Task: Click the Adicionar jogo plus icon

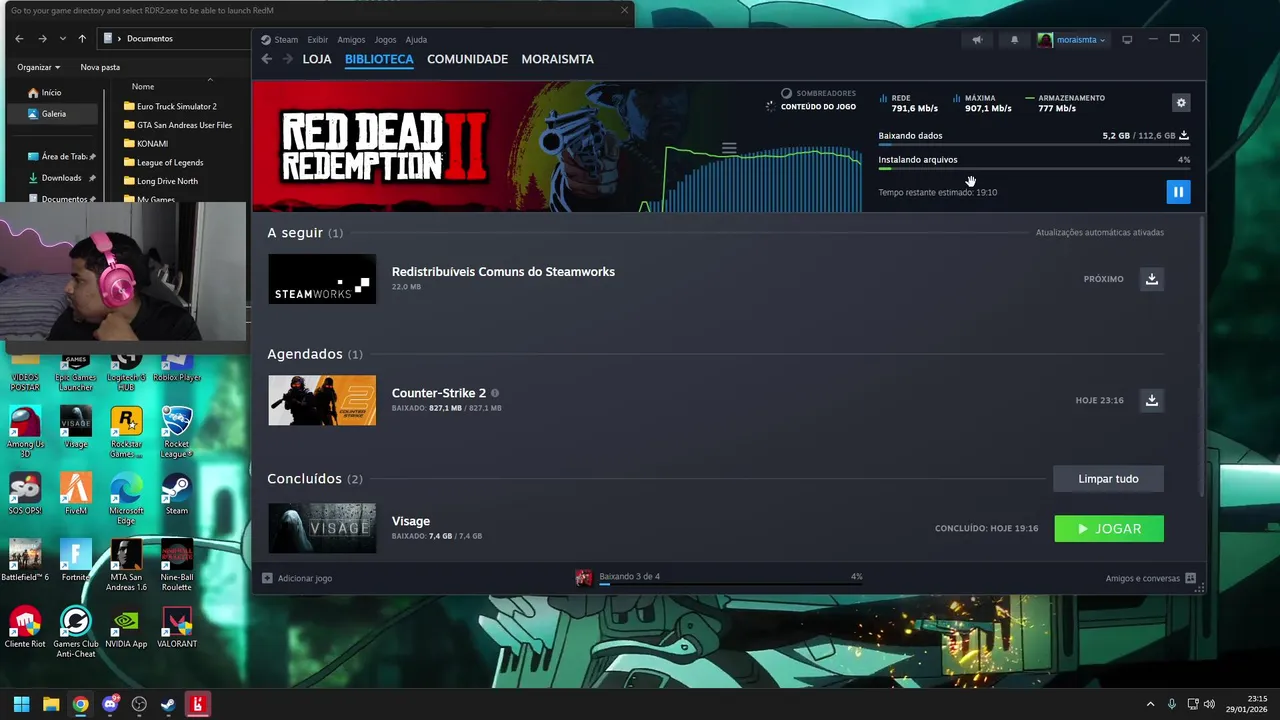Action: (267, 578)
